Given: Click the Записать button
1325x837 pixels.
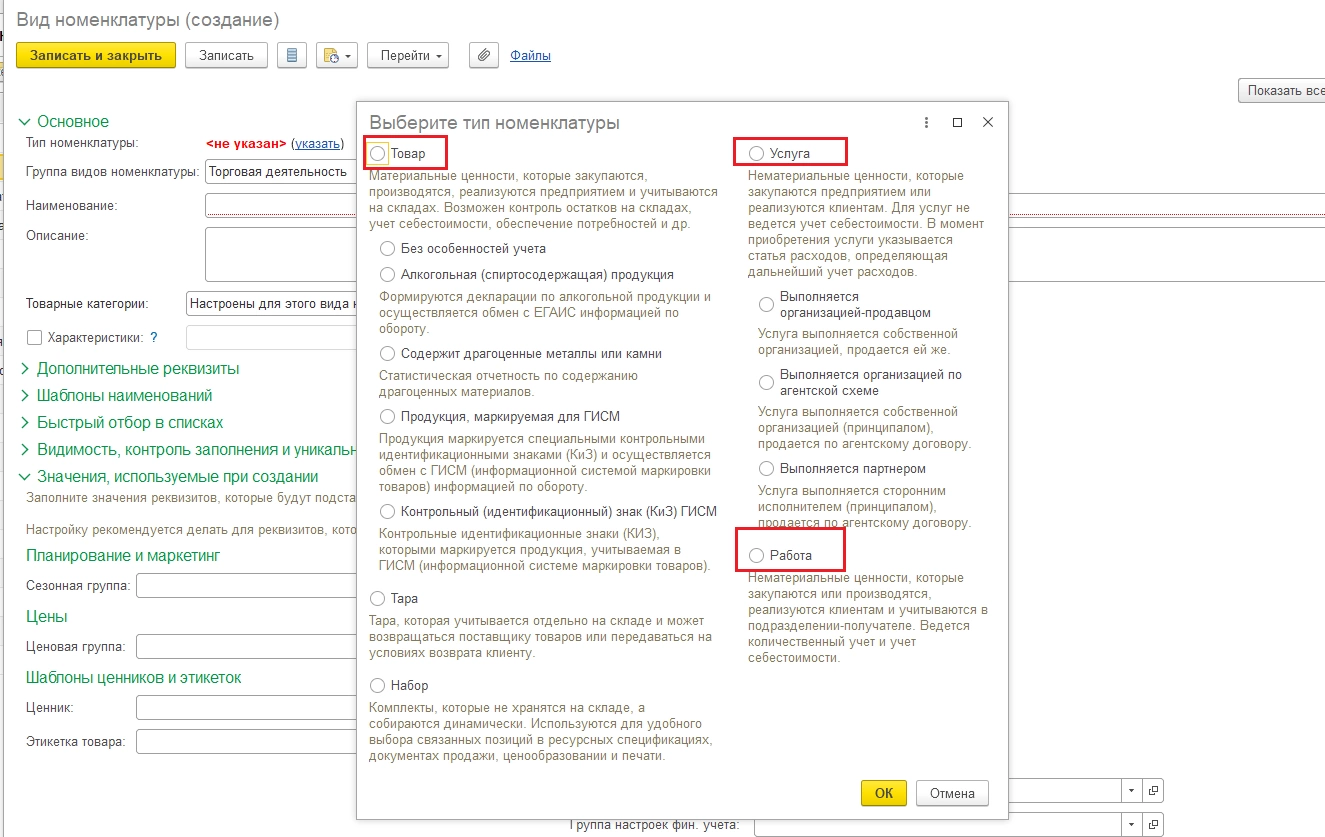Looking at the screenshot, I should (x=226, y=55).
